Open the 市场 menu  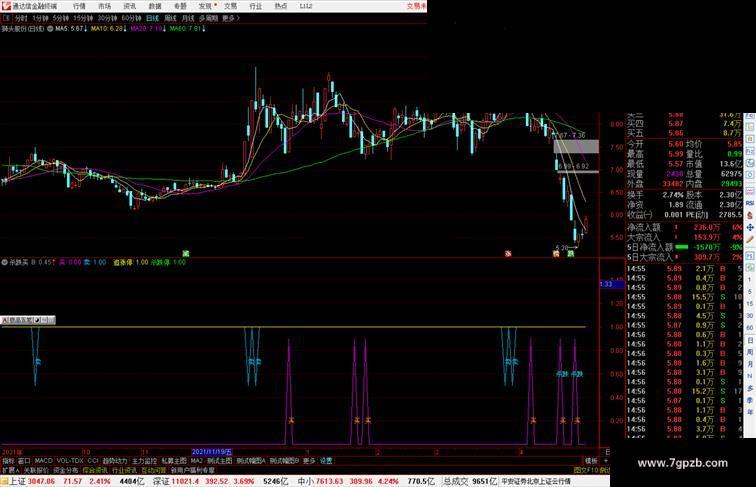(x=104, y=6)
